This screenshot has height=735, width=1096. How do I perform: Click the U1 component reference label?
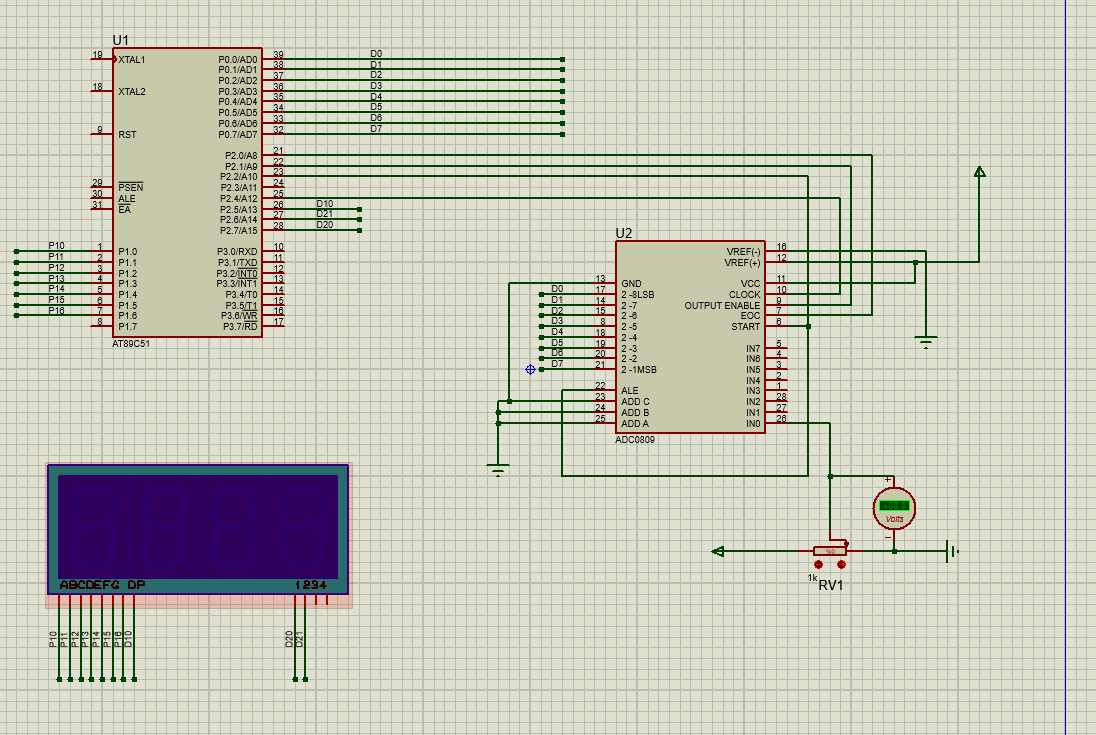[120, 41]
